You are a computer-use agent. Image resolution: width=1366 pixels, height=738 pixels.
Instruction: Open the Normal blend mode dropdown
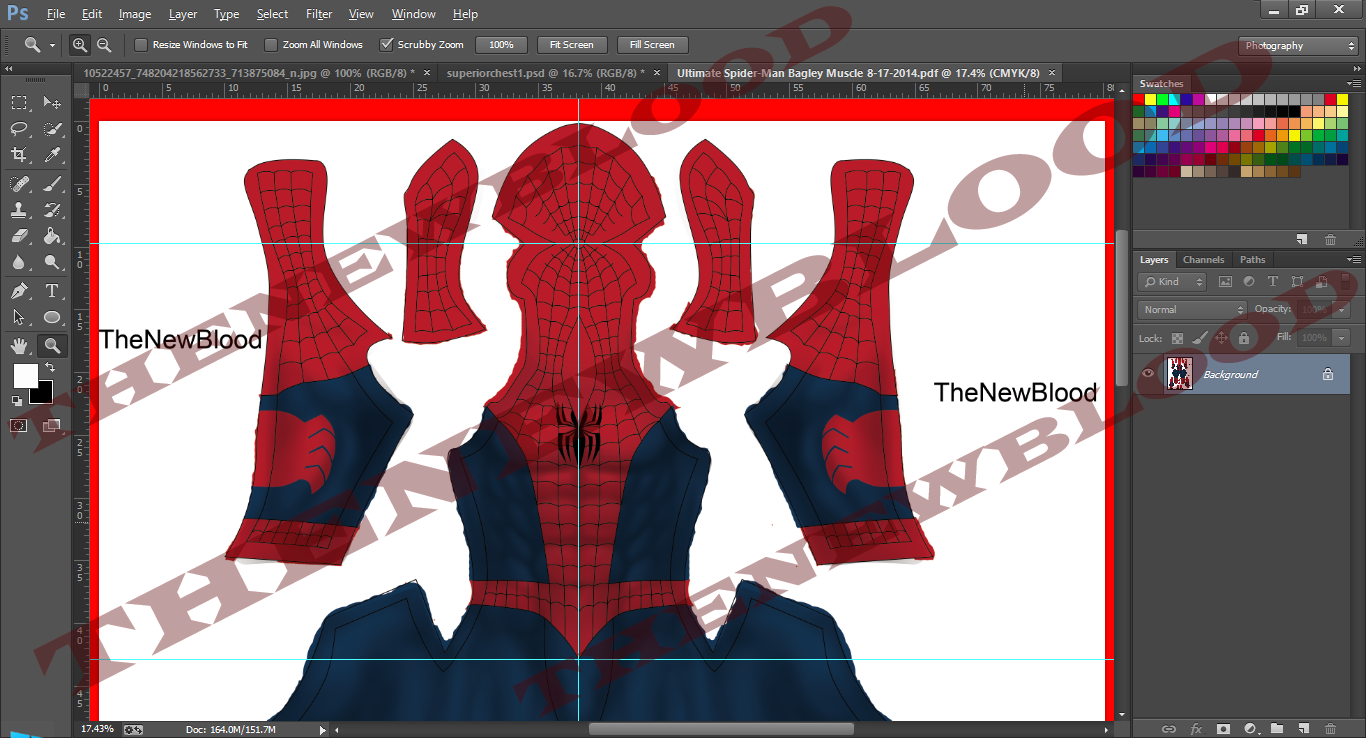tap(1192, 310)
